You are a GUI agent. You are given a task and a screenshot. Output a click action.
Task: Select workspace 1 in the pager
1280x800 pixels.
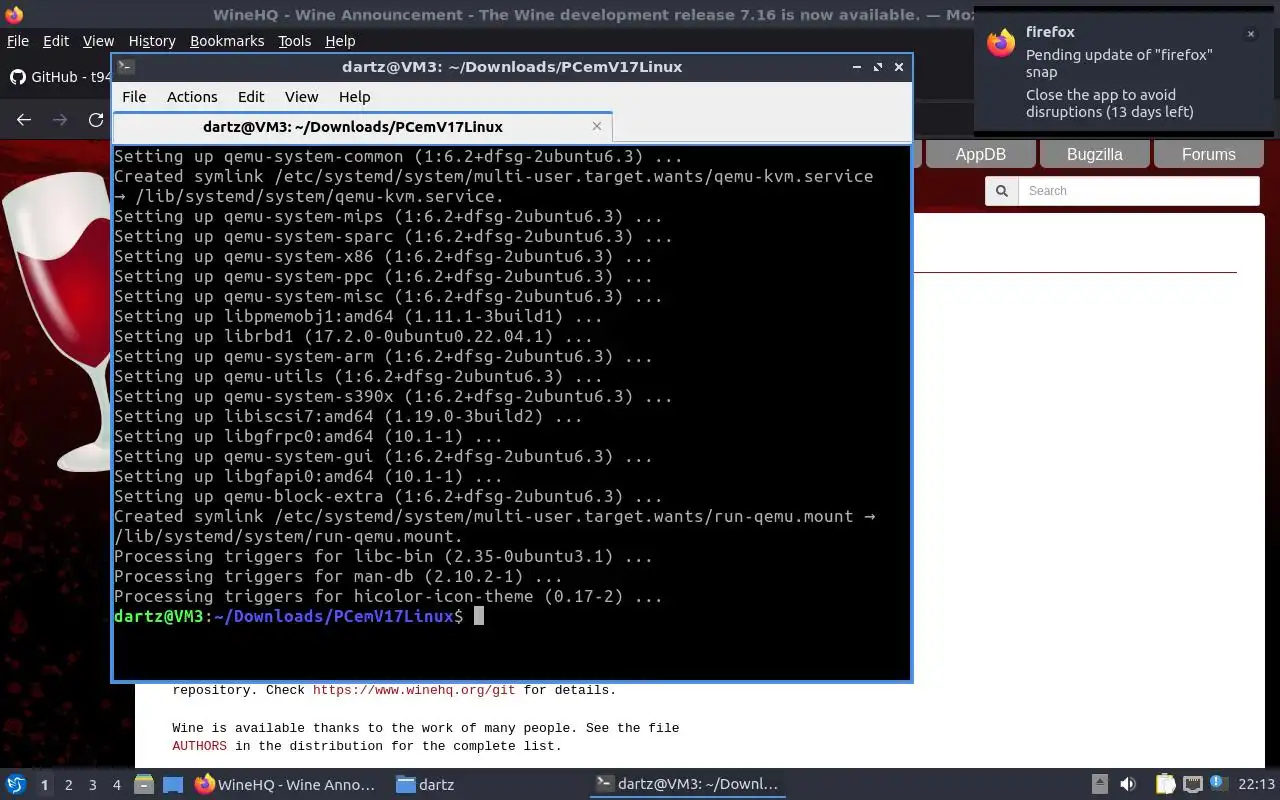(44, 785)
